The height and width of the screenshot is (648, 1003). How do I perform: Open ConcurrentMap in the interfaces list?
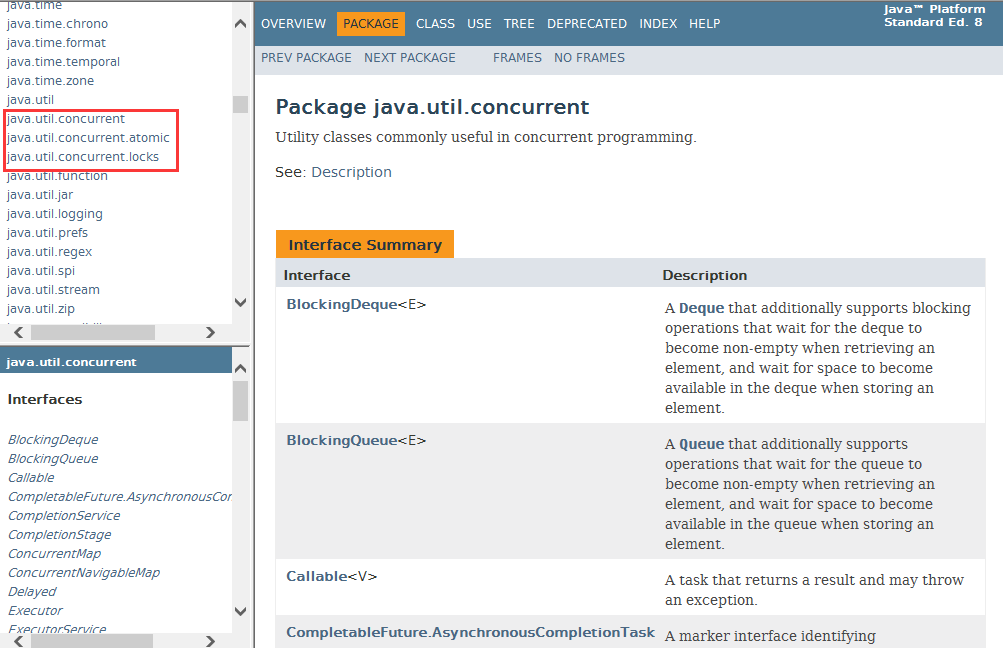(54, 554)
